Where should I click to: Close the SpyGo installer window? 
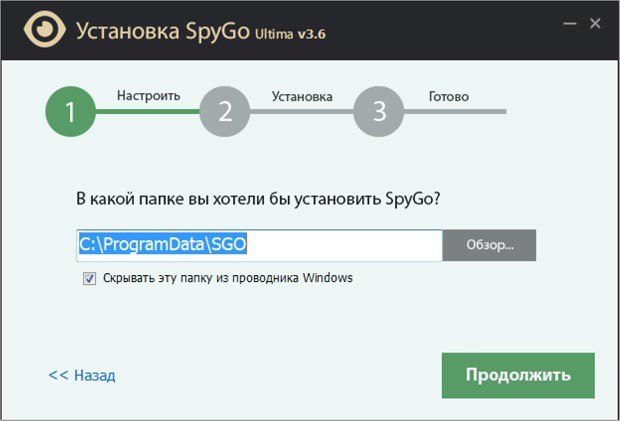pos(595,23)
